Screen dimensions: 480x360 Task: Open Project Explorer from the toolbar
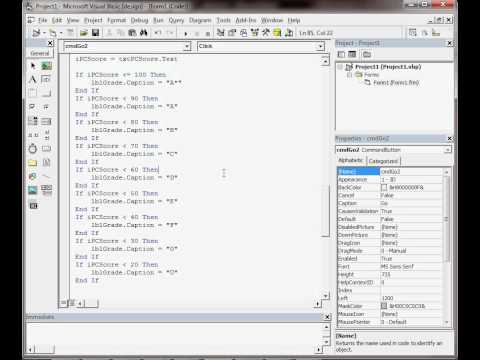click(221, 33)
